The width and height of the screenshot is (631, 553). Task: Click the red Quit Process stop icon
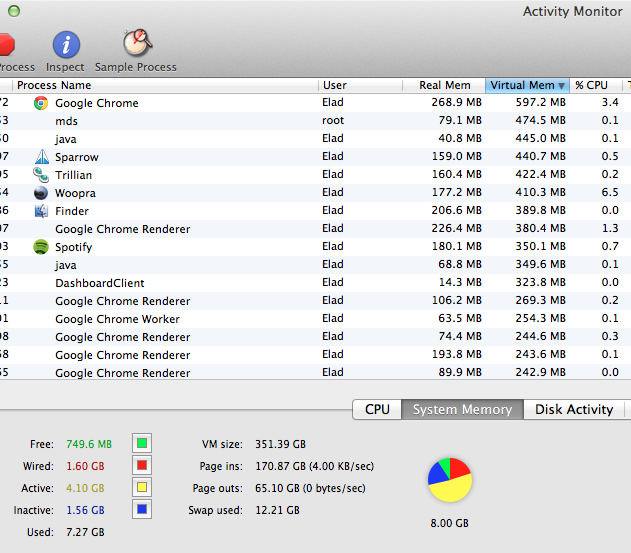(6, 45)
